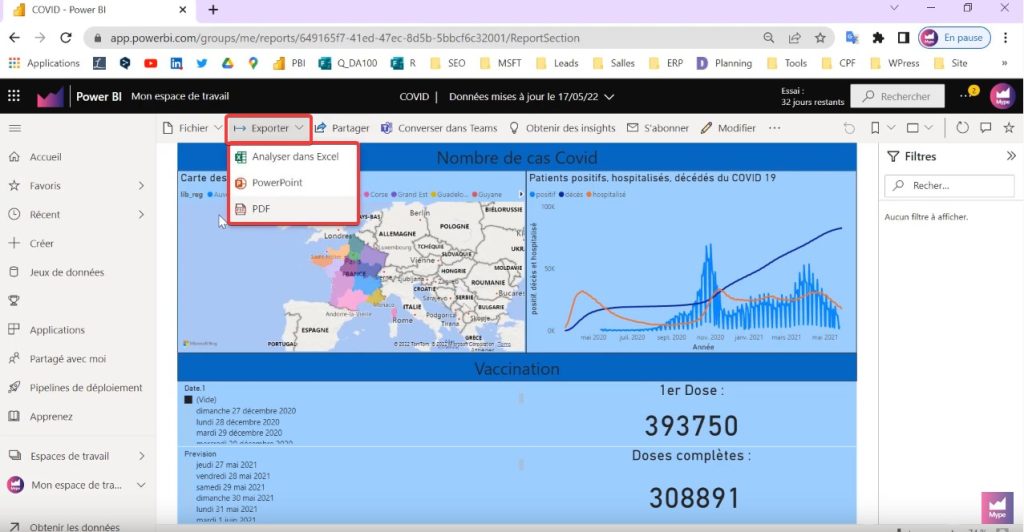Open Jeux de données in sidebar

(67, 272)
